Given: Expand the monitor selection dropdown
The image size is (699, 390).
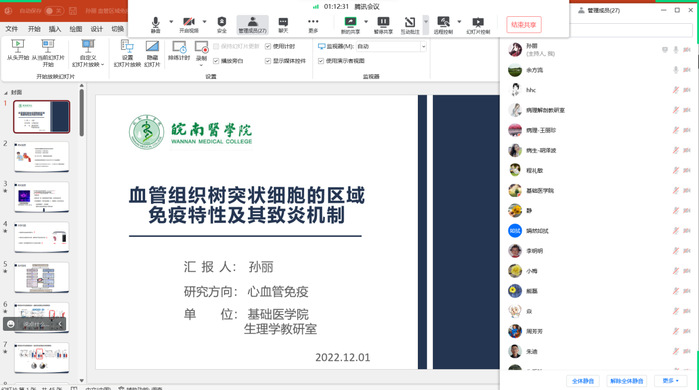Looking at the screenshot, I should pos(423,46).
